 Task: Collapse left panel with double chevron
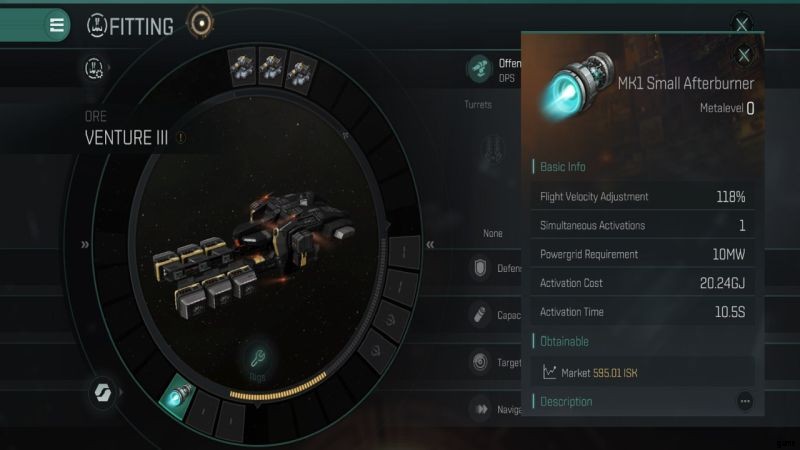(x=85, y=244)
